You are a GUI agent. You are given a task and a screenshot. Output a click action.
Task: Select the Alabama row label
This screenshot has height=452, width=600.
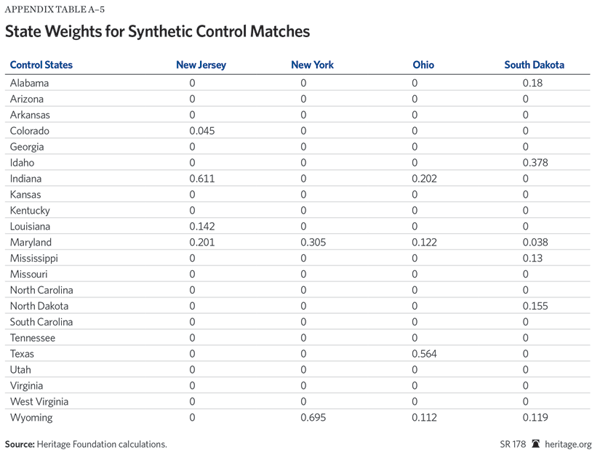tap(29, 83)
